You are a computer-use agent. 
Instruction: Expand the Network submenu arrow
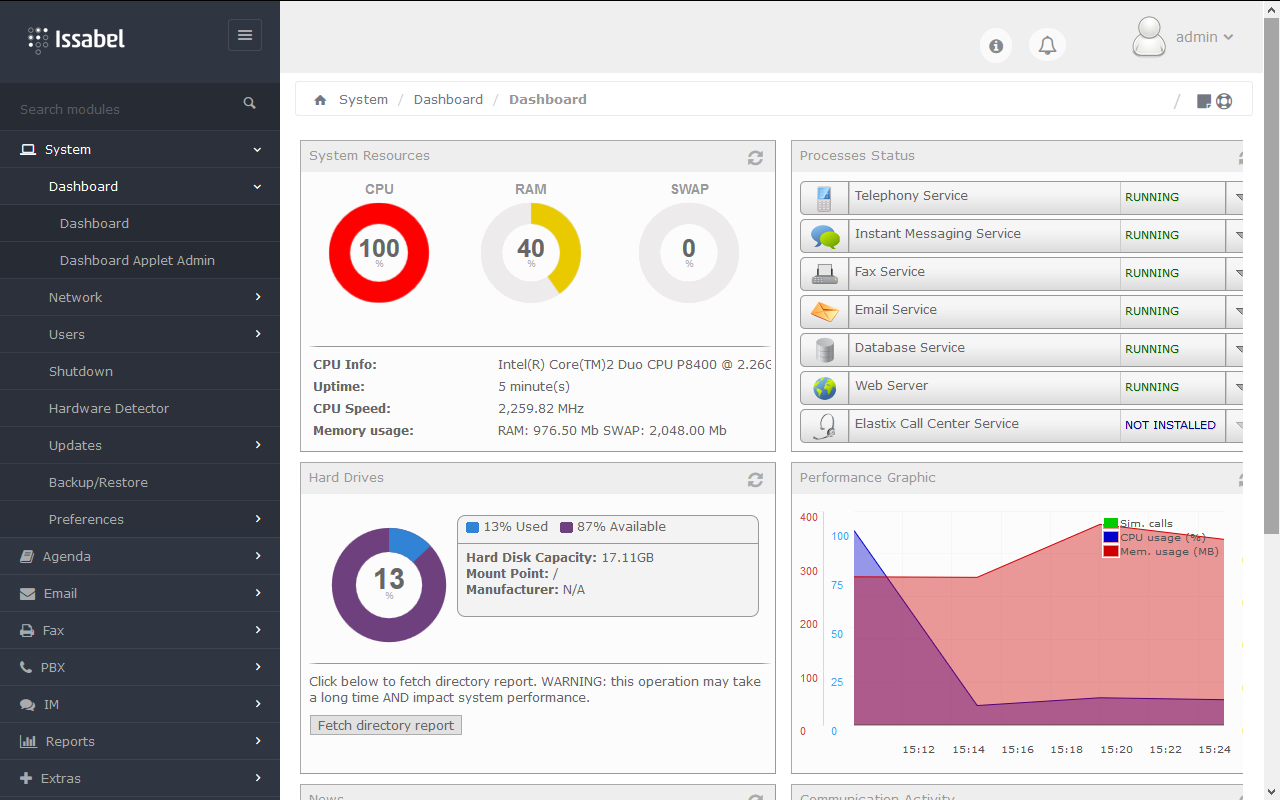click(x=258, y=297)
